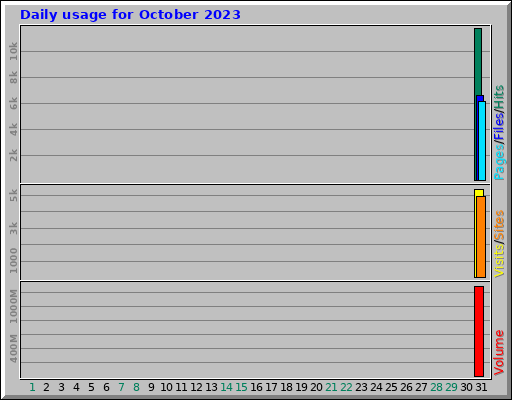Click the 'Daily usage for October 2023' title
The width and height of the screenshot is (512, 400).
point(130,15)
